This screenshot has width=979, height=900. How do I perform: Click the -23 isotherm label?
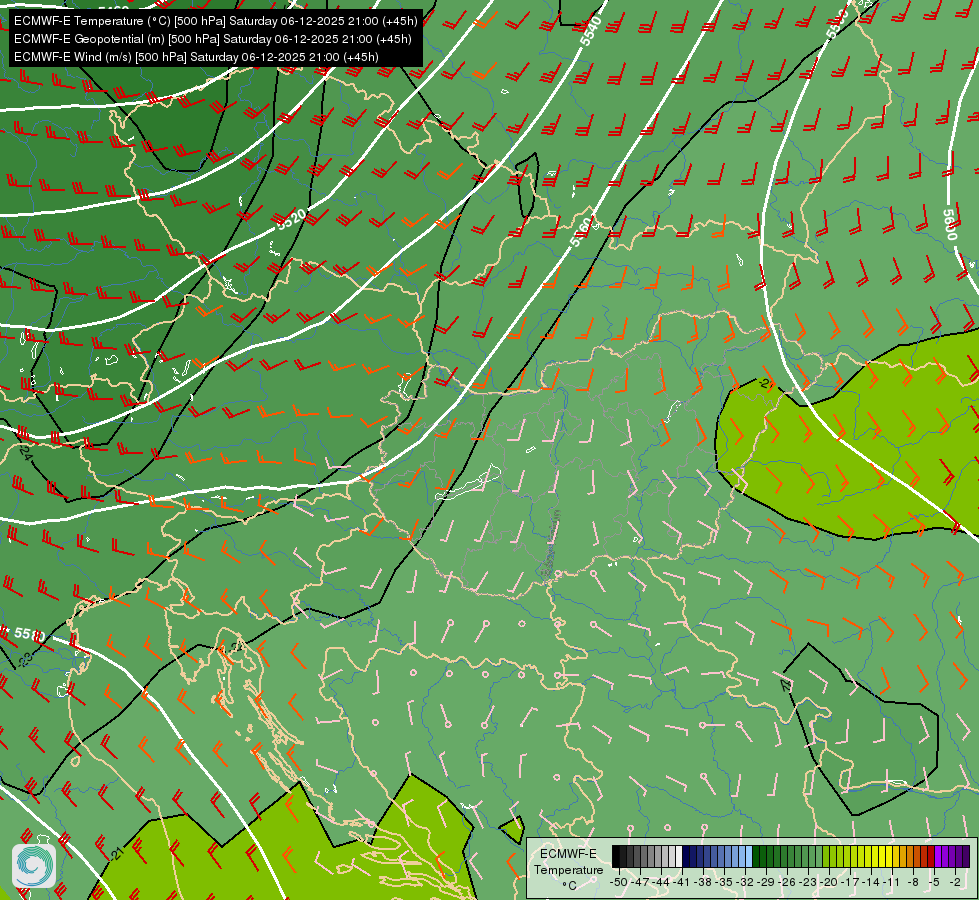[x=25, y=659]
